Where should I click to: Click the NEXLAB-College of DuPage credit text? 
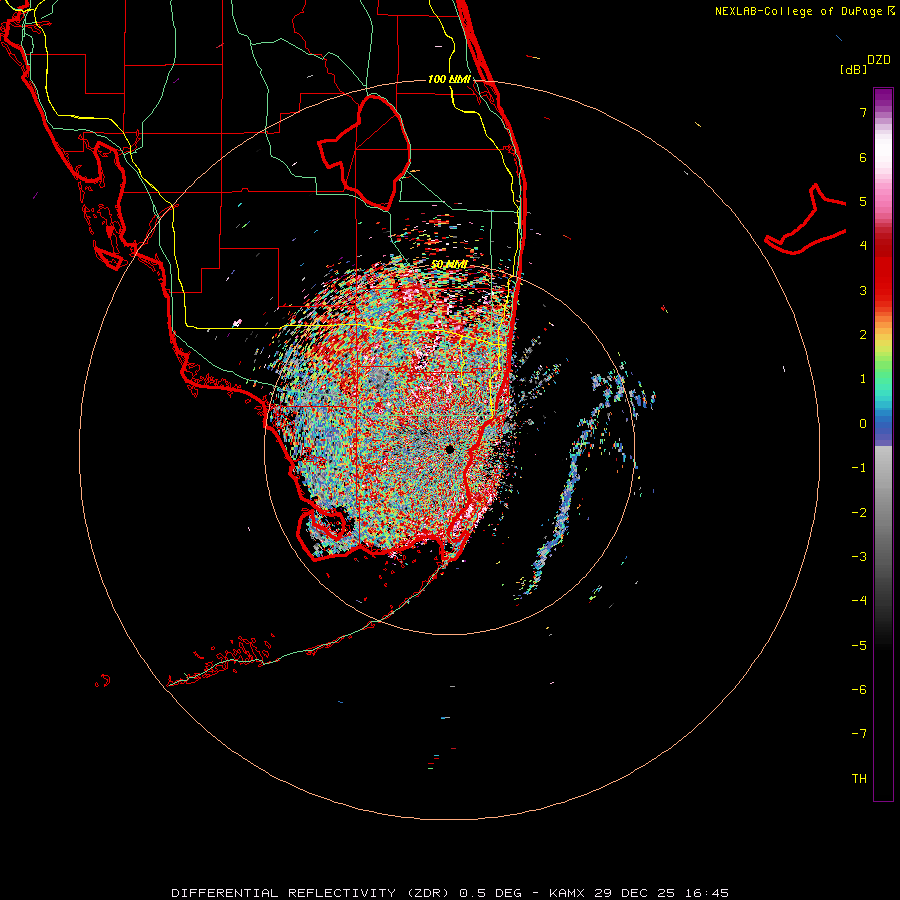pyautogui.click(x=798, y=11)
